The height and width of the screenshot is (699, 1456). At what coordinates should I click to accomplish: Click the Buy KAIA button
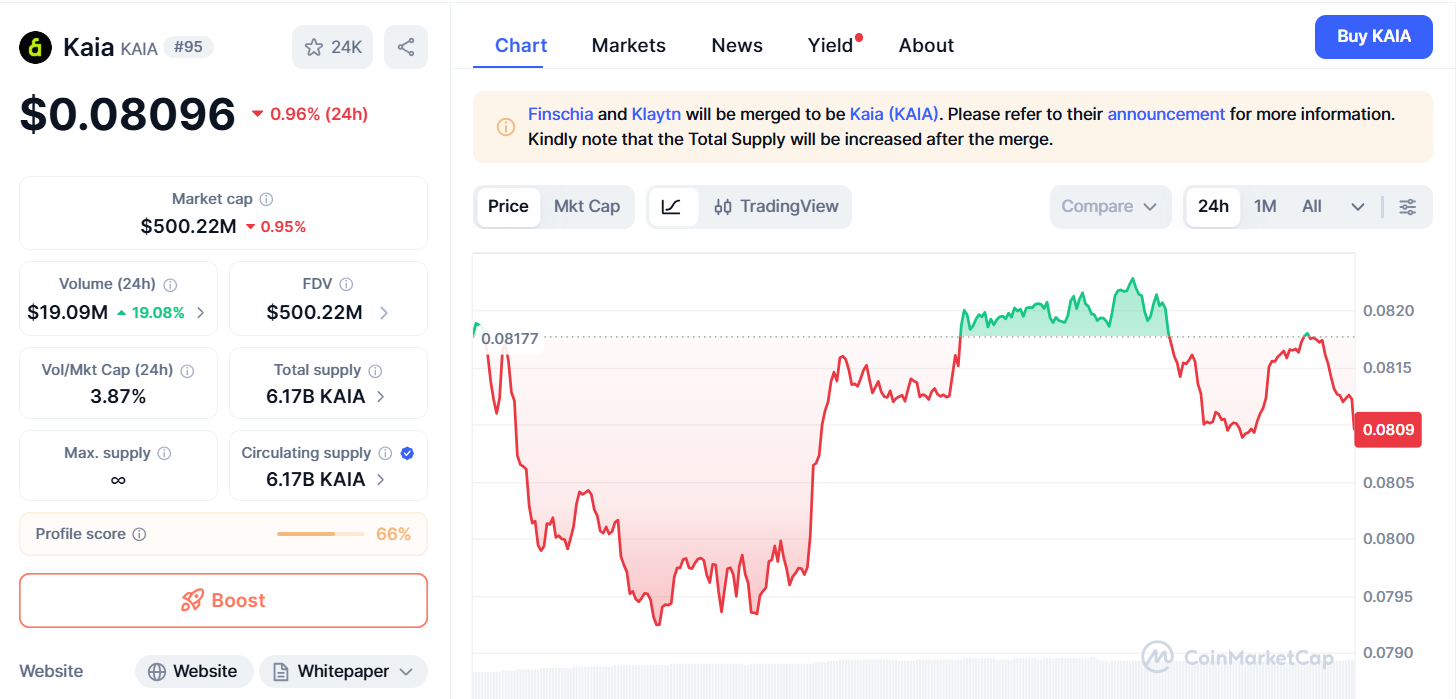pyautogui.click(x=1373, y=36)
